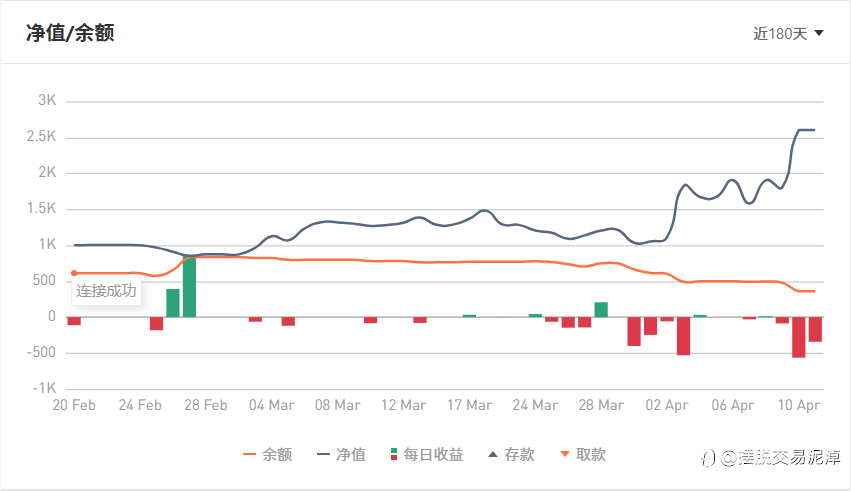851x491 pixels.
Task: Click the 3K value on vertical axis
Action: click(47, 101)
